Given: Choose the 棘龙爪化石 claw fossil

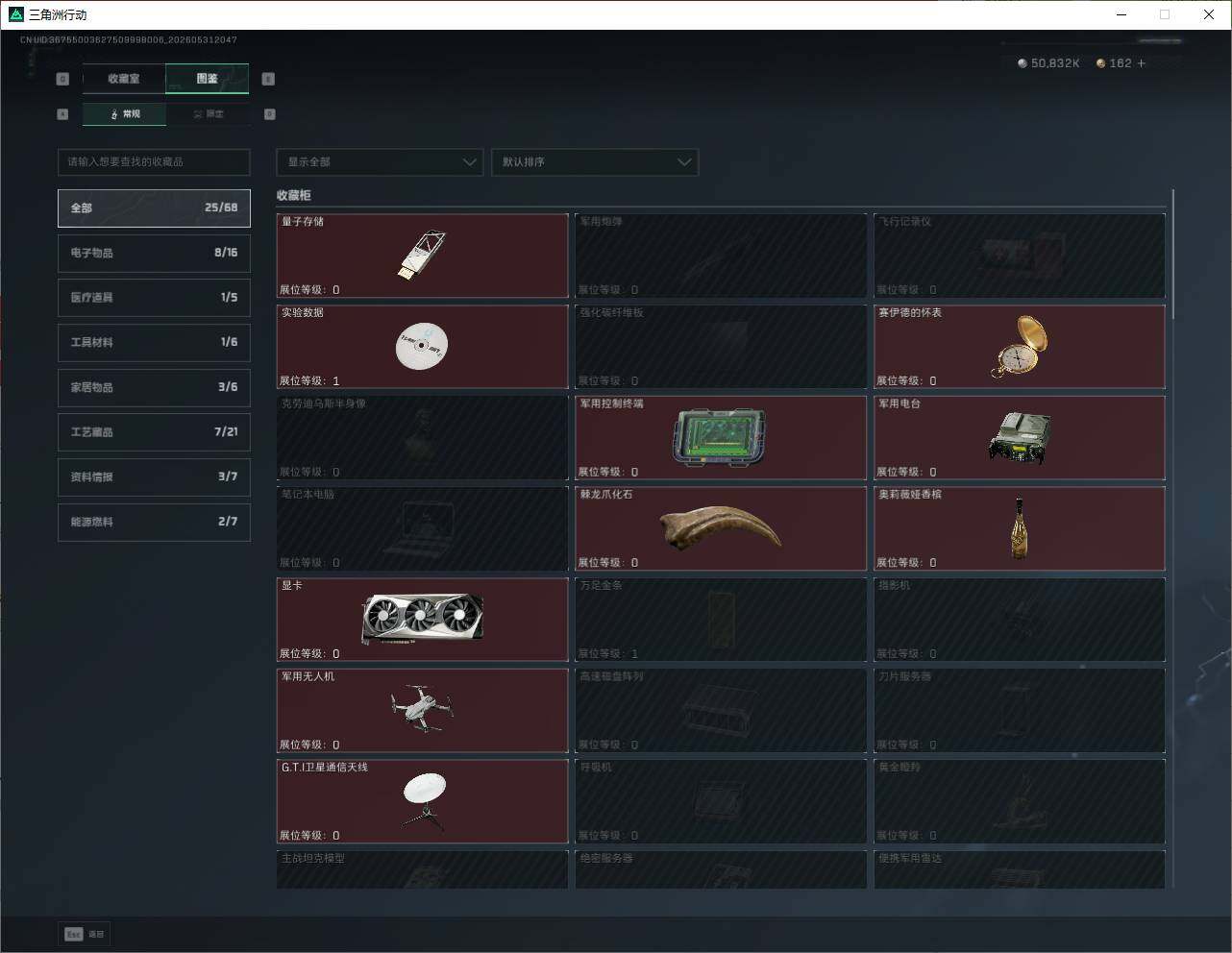Looking at the screenshot, I should tap(721, 528).
